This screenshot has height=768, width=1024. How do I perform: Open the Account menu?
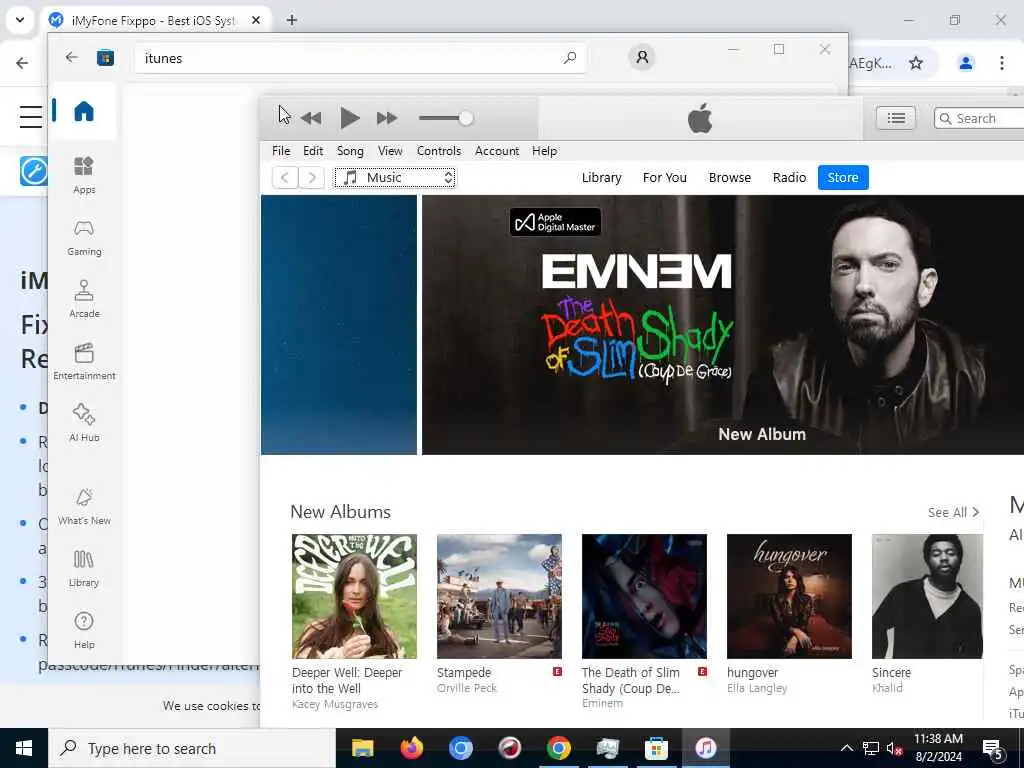pyautogui.click(x=497, y=151)
